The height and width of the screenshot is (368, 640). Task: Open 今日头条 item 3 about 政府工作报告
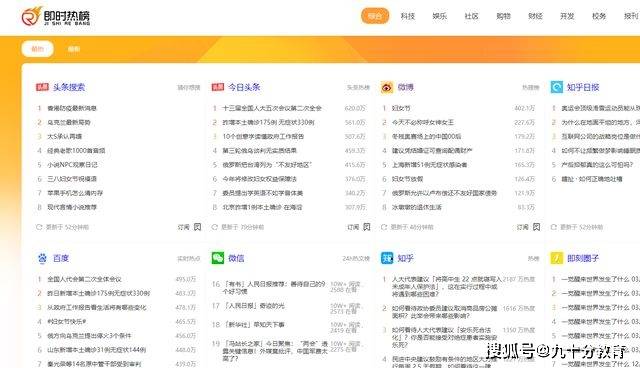coord(263,136)
